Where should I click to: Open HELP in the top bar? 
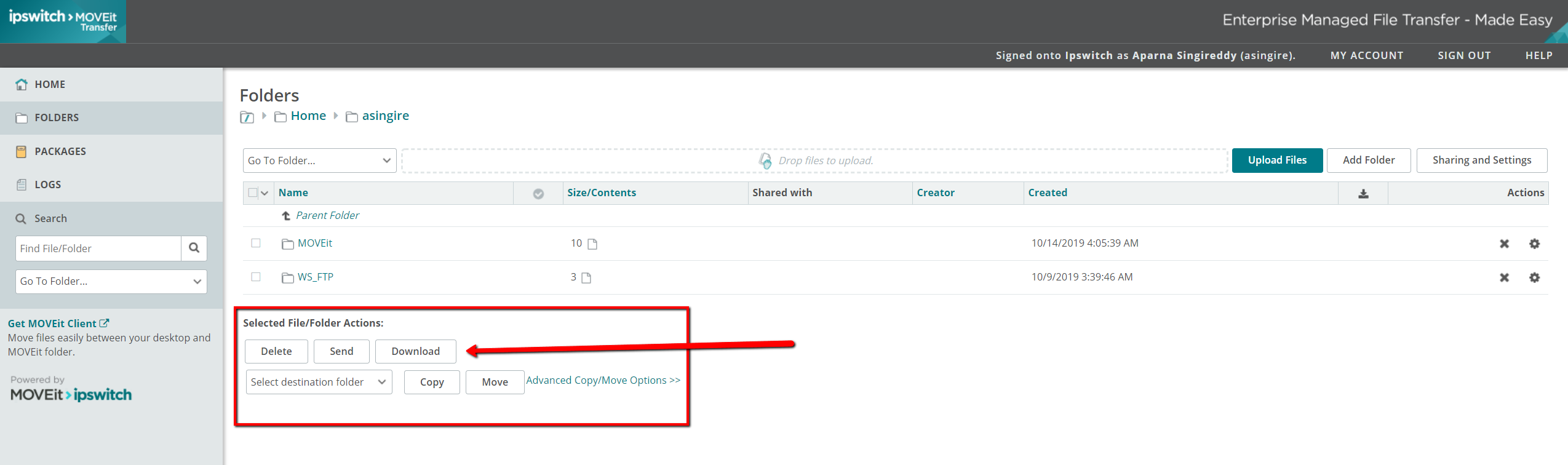coord(1538,55)
